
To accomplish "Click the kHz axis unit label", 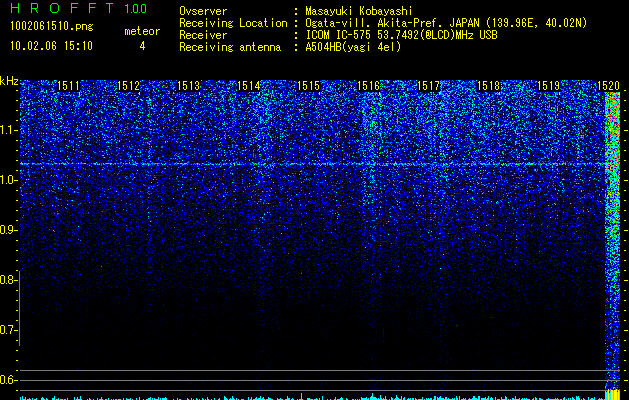I will click(9, 81).
